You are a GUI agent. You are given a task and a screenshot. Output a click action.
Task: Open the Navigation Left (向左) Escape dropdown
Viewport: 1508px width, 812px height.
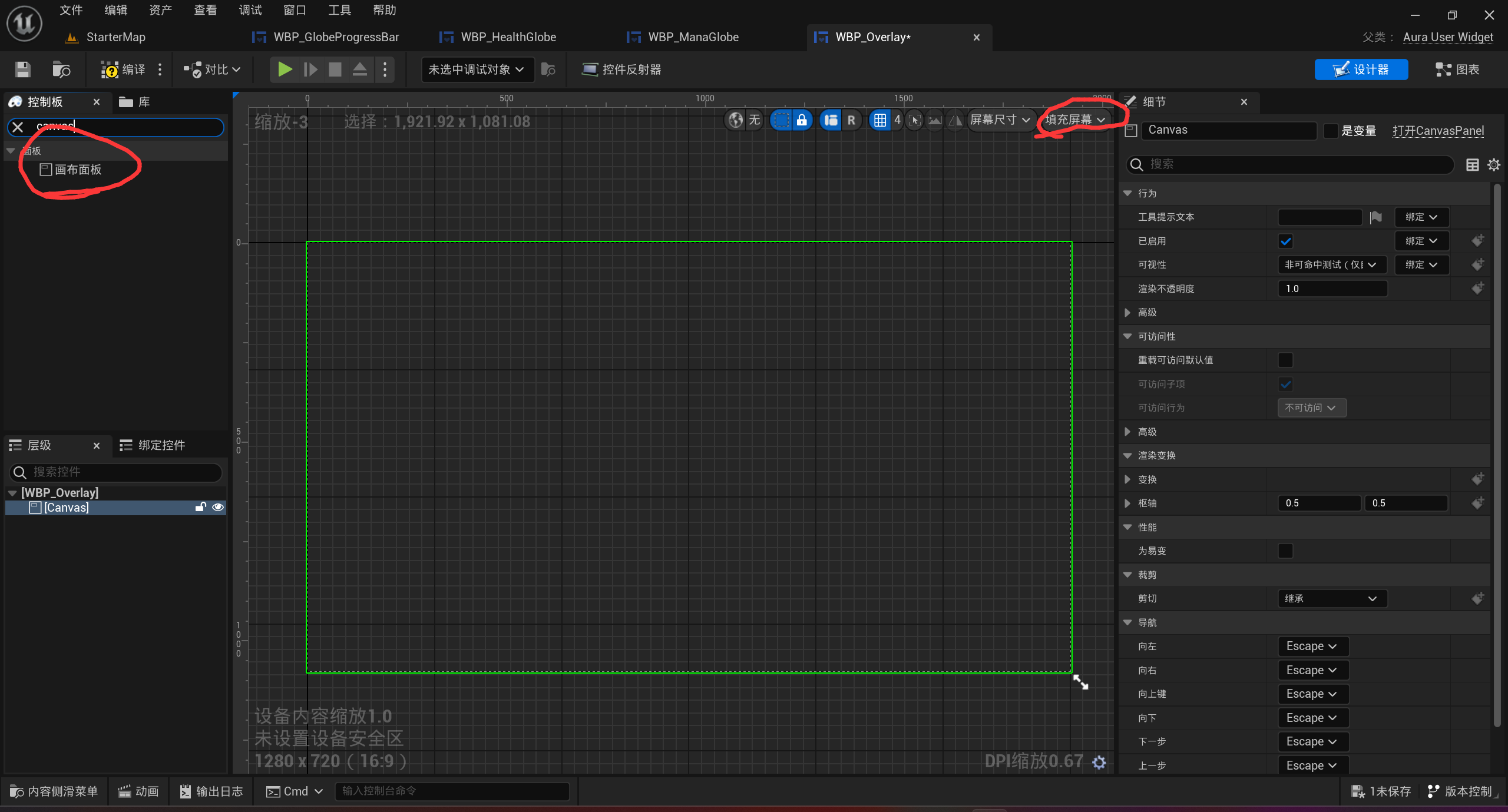coord(1313,647)
